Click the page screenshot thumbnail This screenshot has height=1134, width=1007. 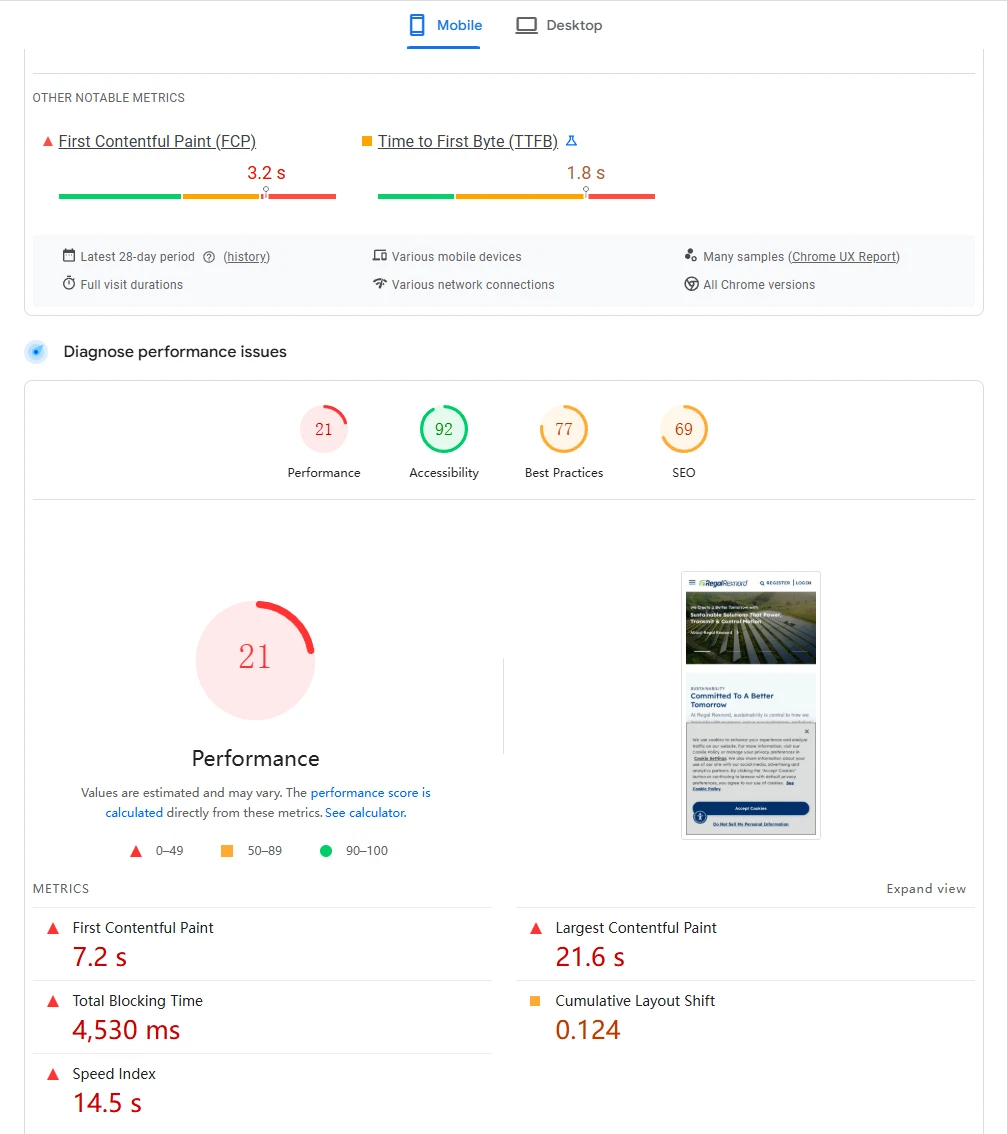(751, 706)
